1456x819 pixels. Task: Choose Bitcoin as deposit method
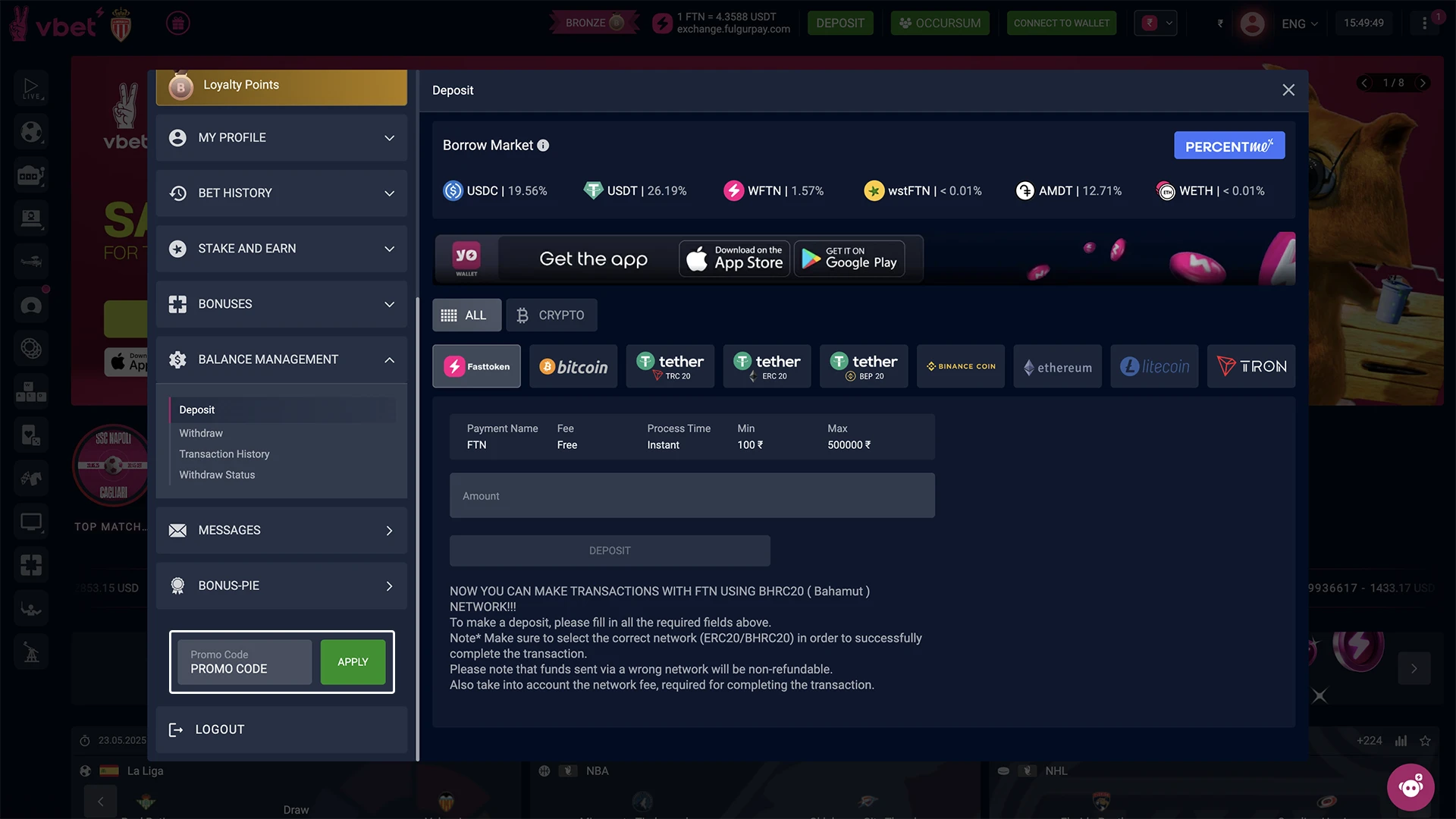(x=573, y=366)
